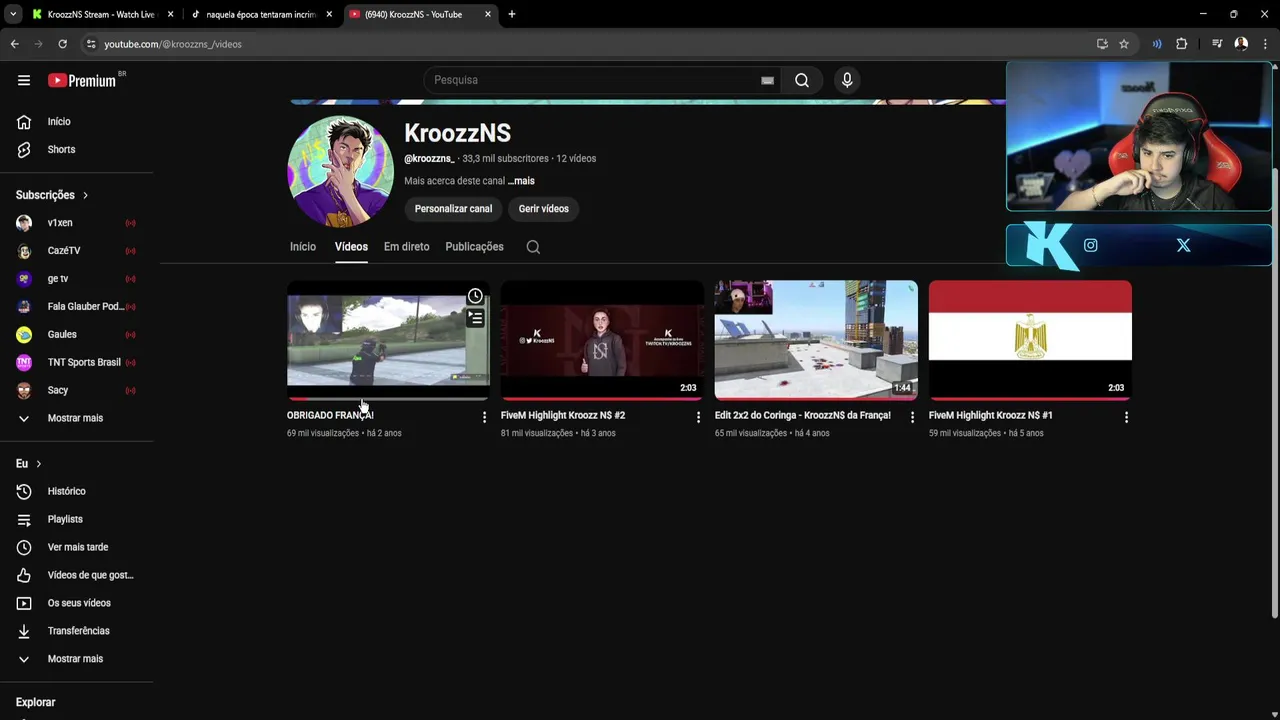Switch to the channel Início tab
This screenshot has height=720, width=1280.
pyautogui.click(x=303, y=247)
